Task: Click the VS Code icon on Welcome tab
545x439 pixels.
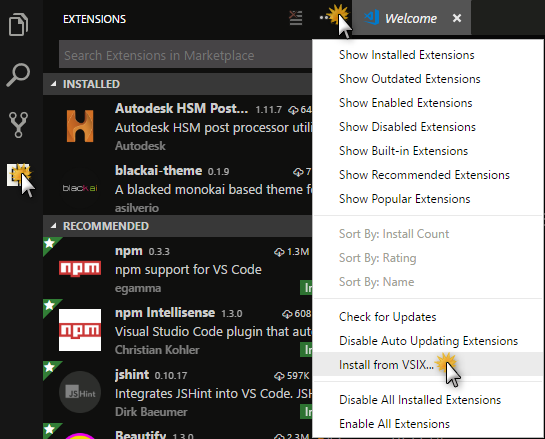Action: click(372, 17)
